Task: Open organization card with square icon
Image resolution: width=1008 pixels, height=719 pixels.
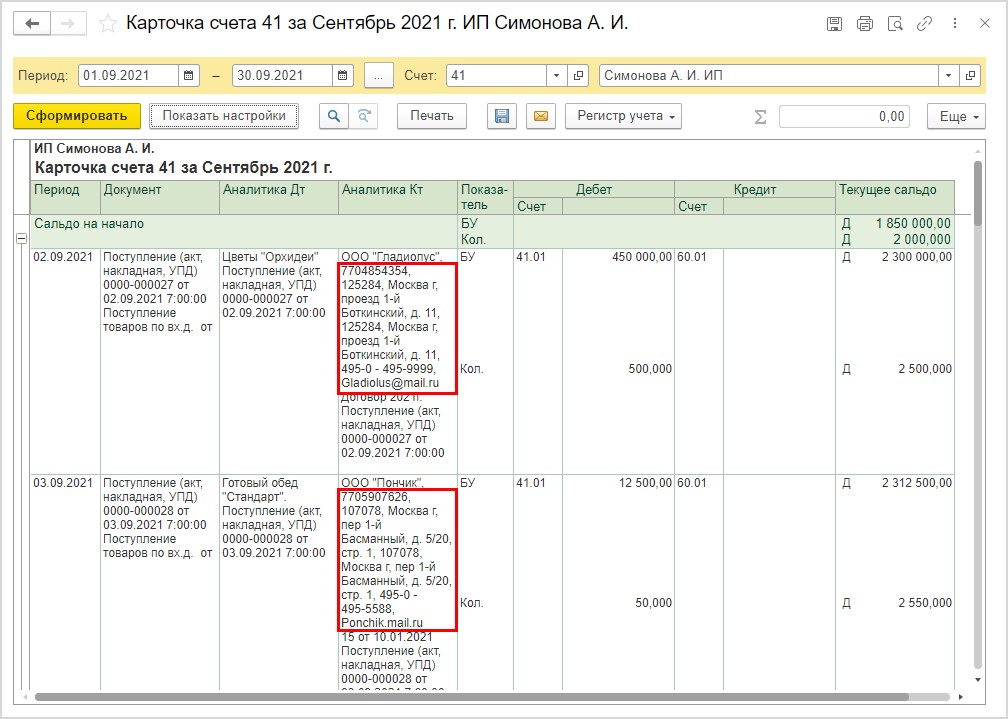Action: tap(970, 75)
